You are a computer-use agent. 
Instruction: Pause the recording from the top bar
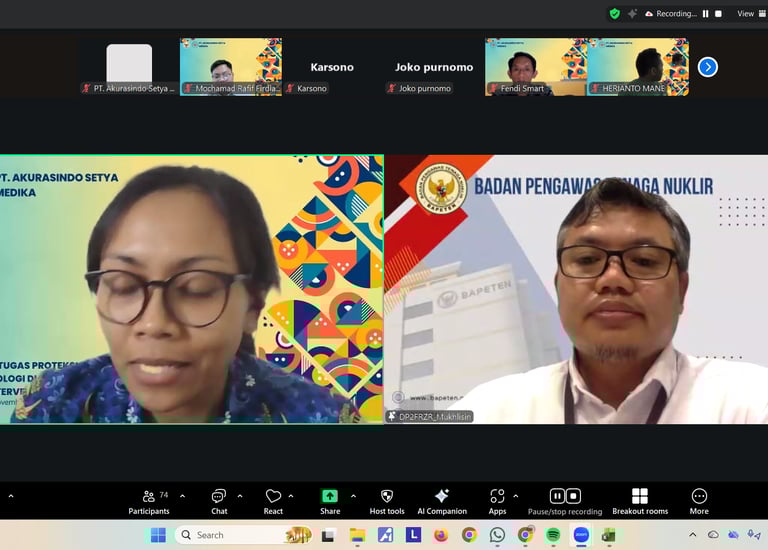click(705, 14)
